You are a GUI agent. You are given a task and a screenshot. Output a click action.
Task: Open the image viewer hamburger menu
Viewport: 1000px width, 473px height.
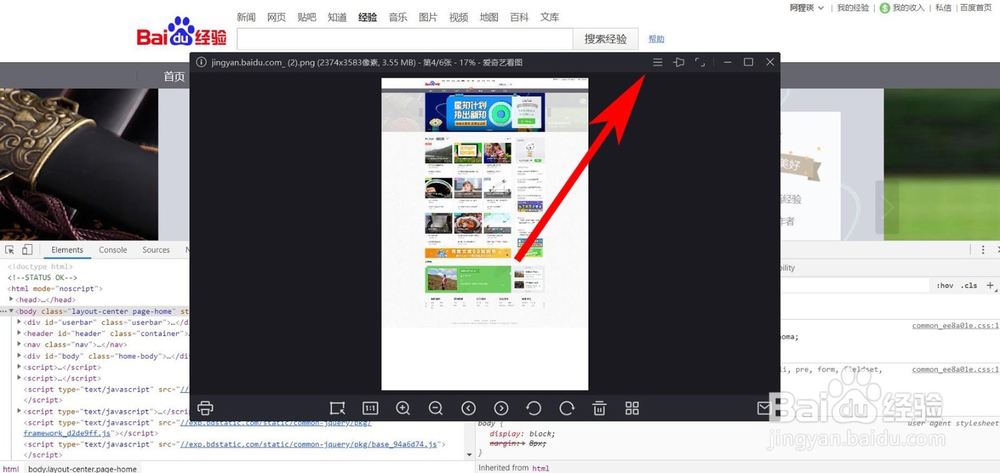tap(658, 62)
